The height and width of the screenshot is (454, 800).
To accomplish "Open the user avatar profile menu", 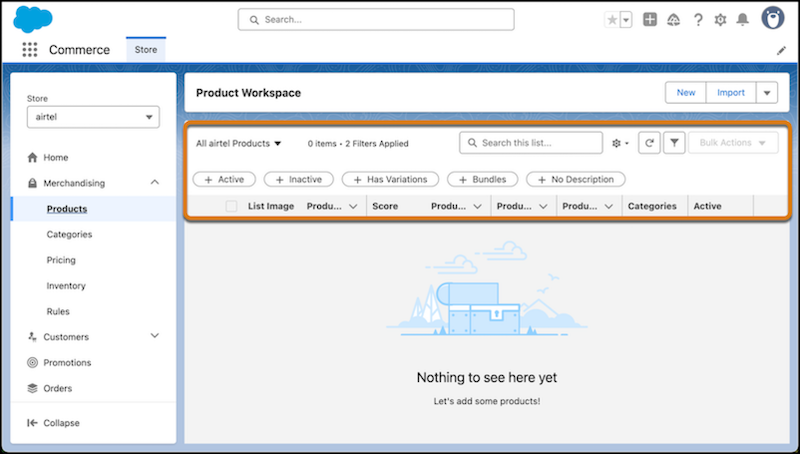I will (x=773, y=18).
